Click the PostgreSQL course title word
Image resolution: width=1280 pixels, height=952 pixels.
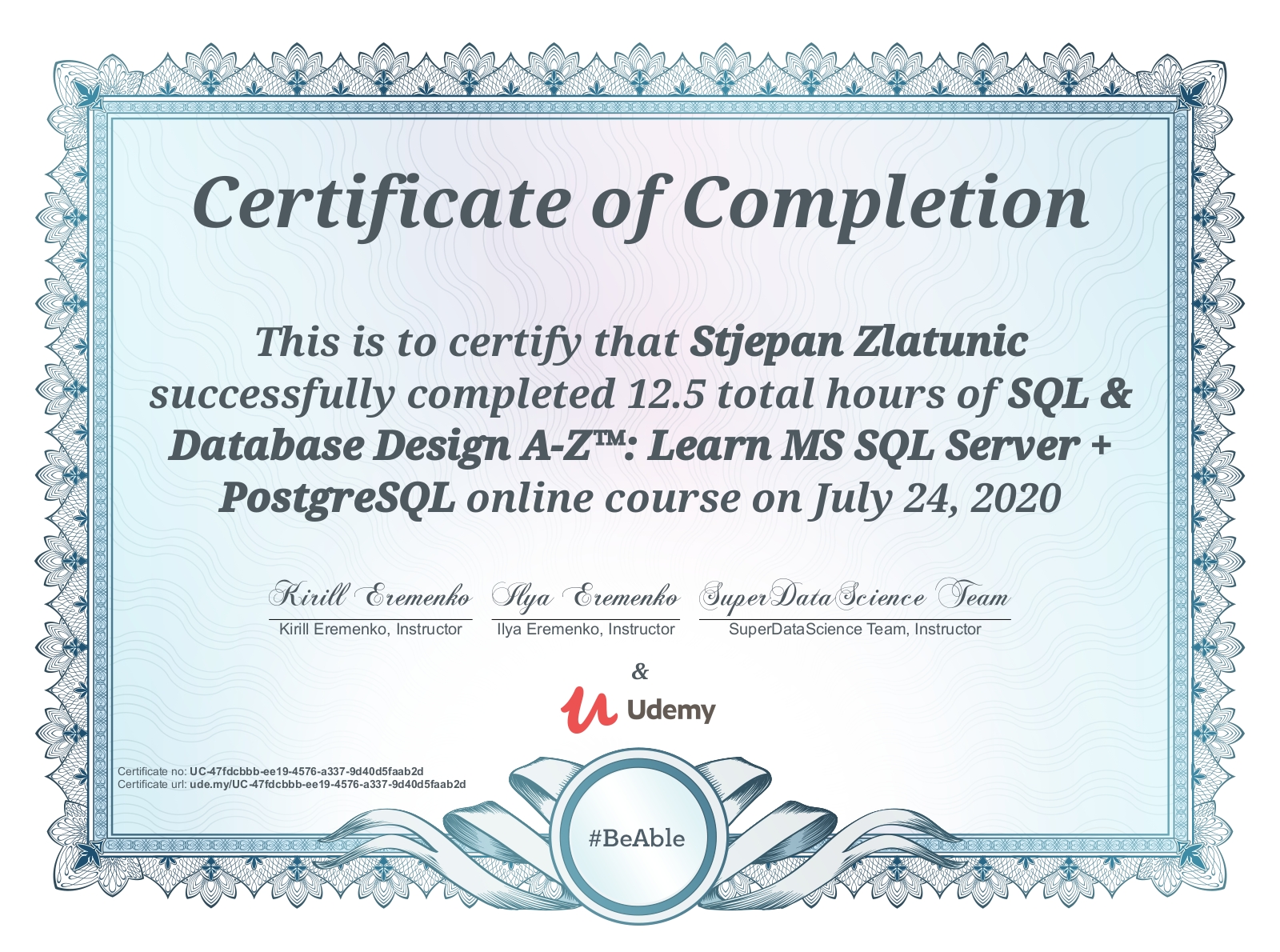[x=337, y=498]
